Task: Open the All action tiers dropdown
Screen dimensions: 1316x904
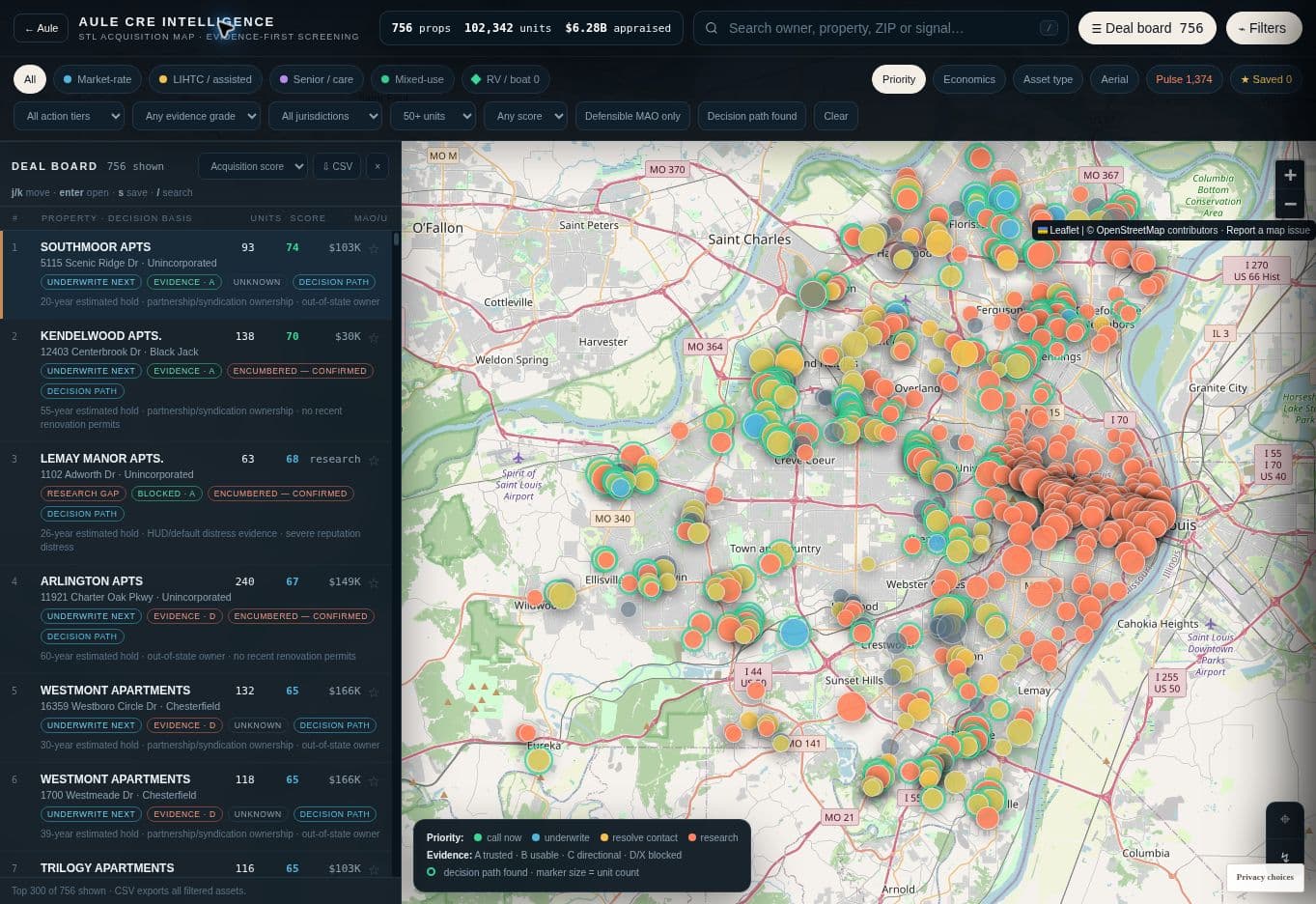Action: tap(69, 116)
